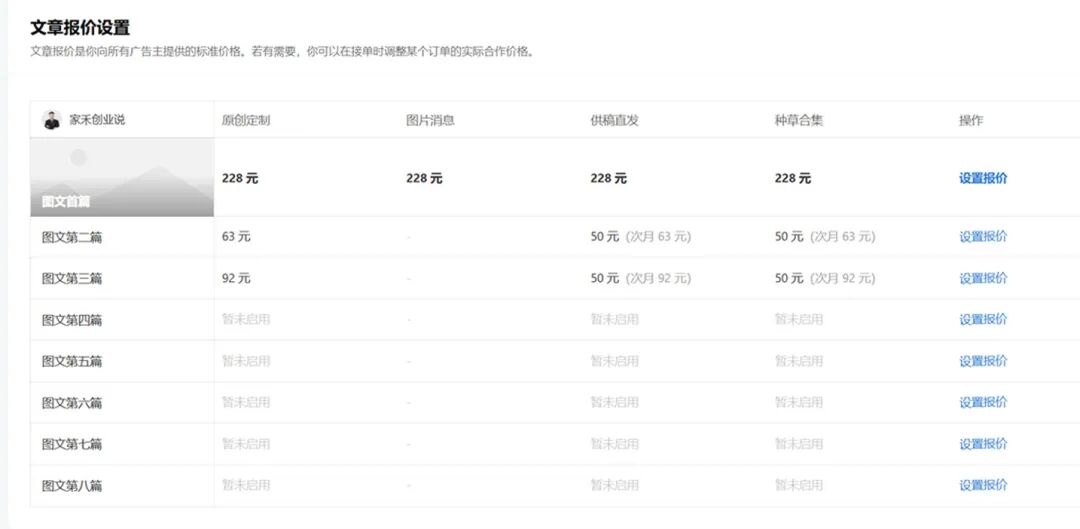Click the 文章报价 description sentence

[283, 52]
